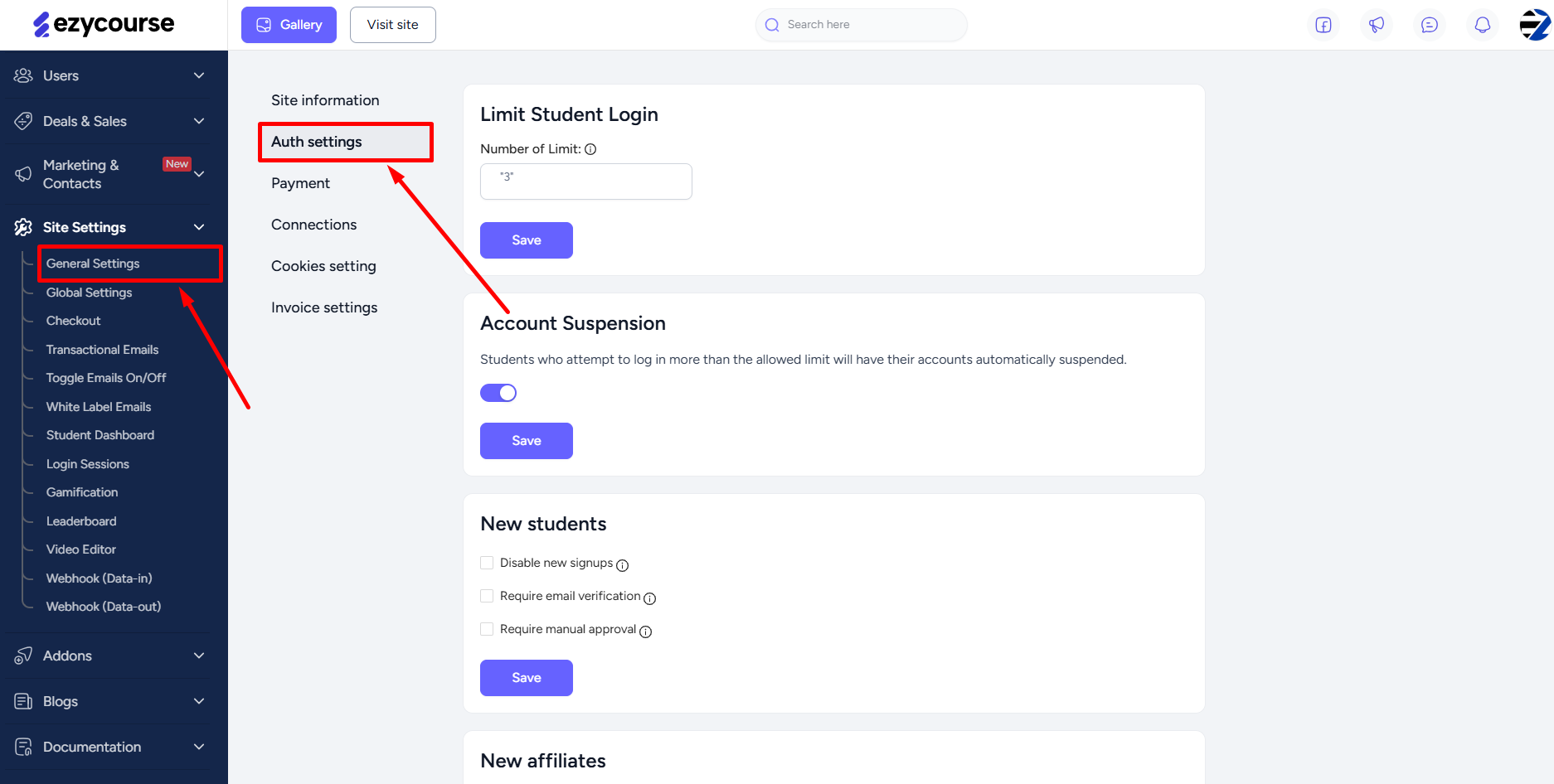Click the info icon next to Require manual approval

[646, 632]
